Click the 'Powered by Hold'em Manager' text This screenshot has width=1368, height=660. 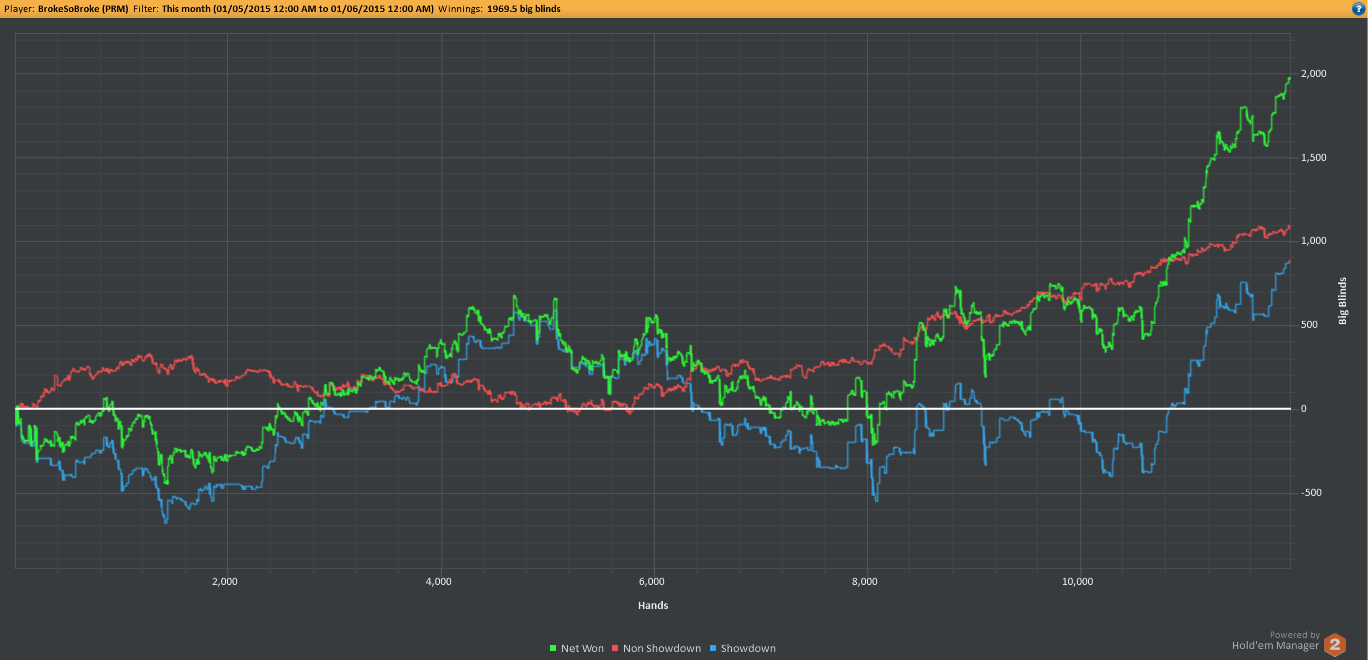point(1275,640)
